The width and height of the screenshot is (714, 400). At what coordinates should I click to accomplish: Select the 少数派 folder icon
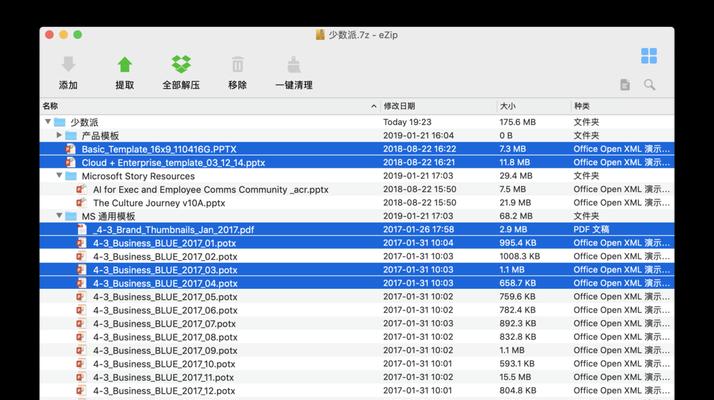[x=60, y=122]
